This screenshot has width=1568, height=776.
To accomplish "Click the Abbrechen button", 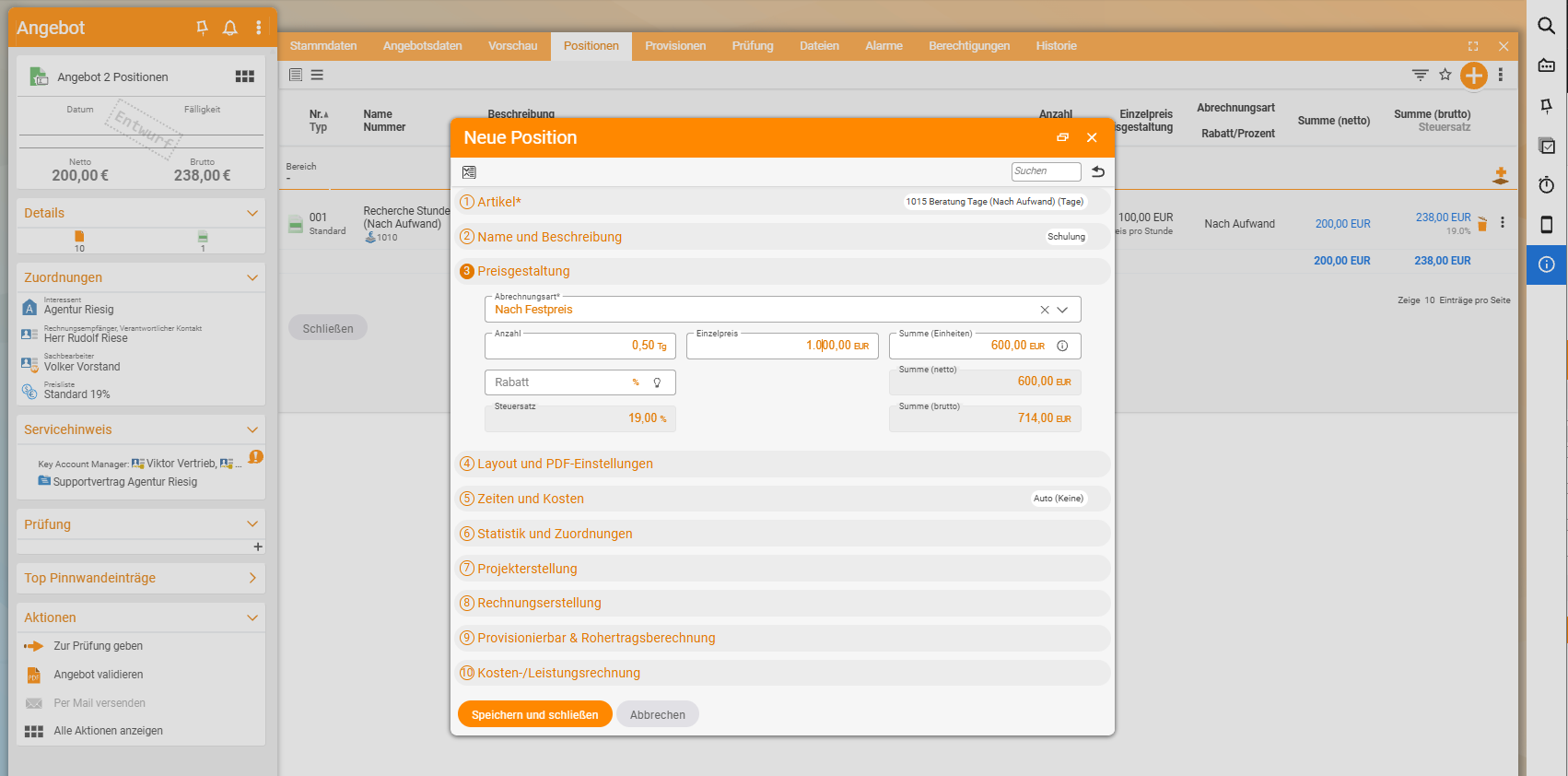I will pyautogui.click(x=658, y=714).
